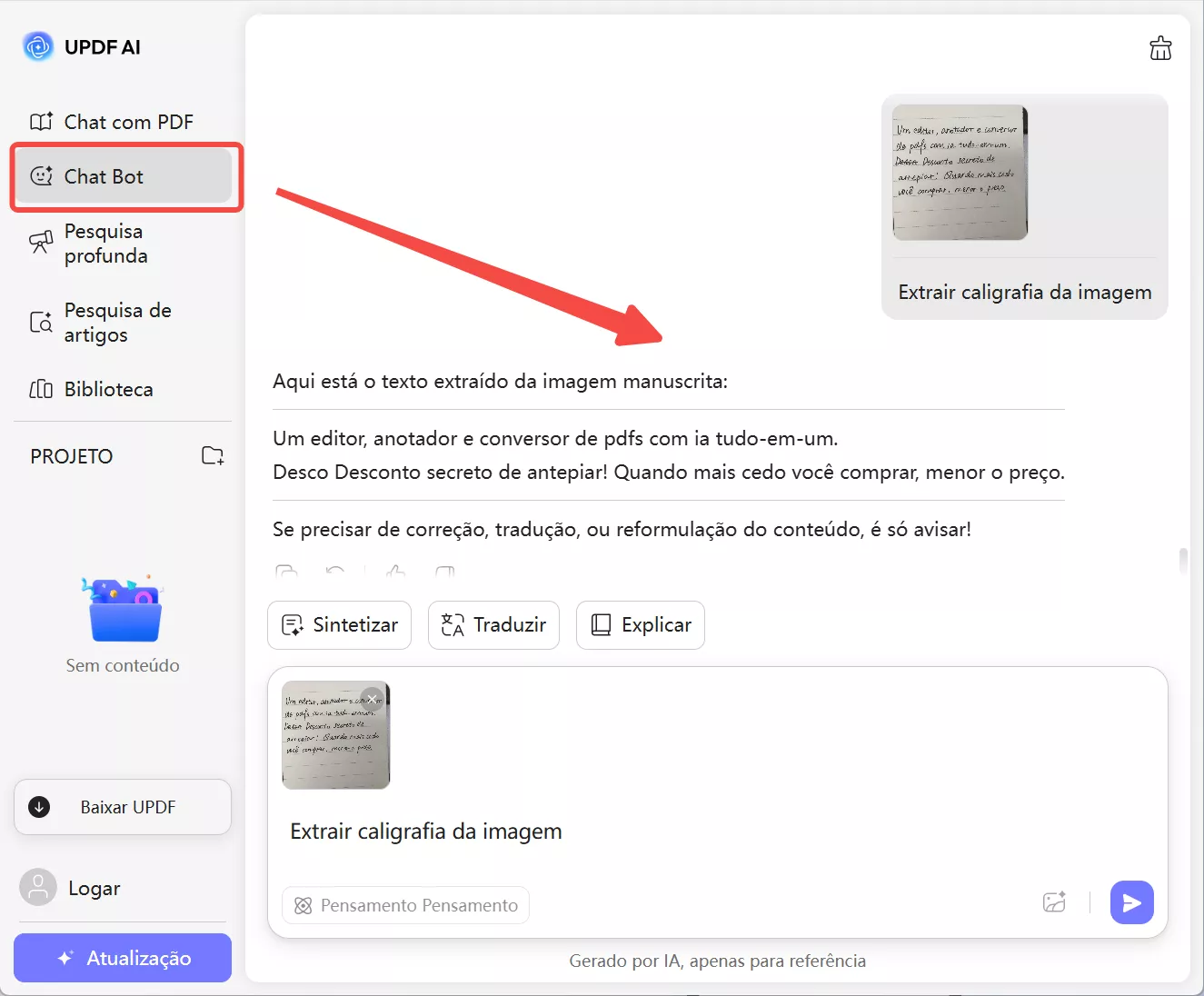Remove attached image with its X

[x=373, y=698]
